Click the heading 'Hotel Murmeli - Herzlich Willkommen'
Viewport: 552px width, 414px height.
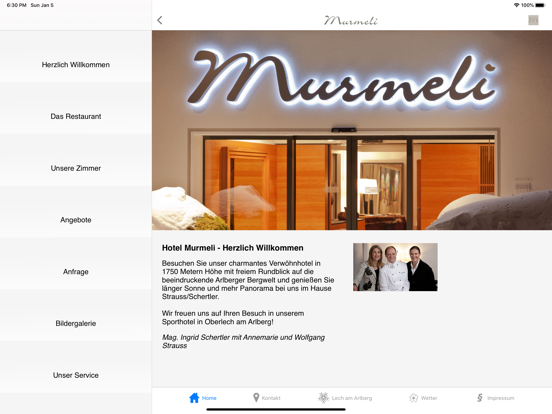click(x=232, y=248)
